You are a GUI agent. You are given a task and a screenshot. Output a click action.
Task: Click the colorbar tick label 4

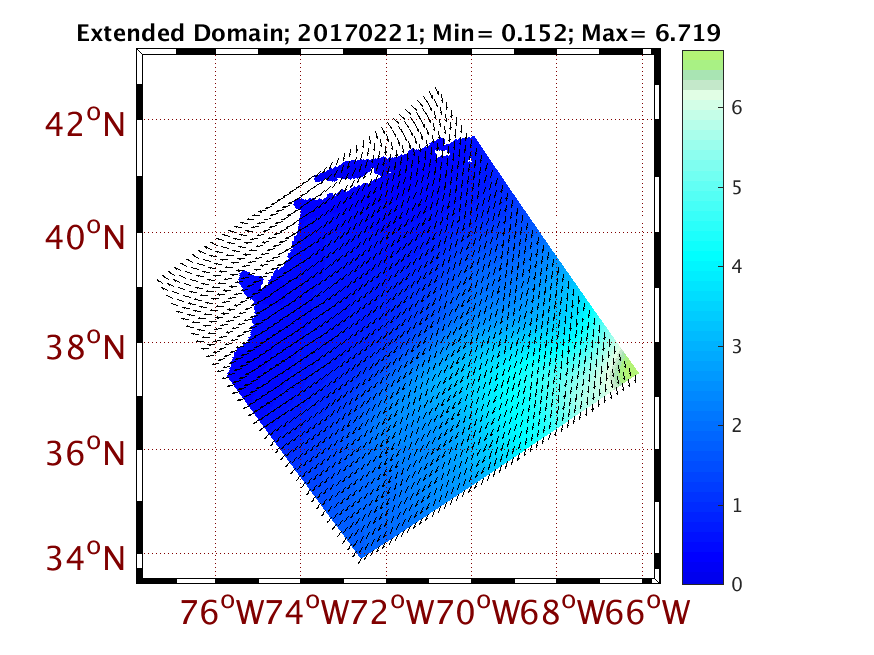(x=736, y=267)
